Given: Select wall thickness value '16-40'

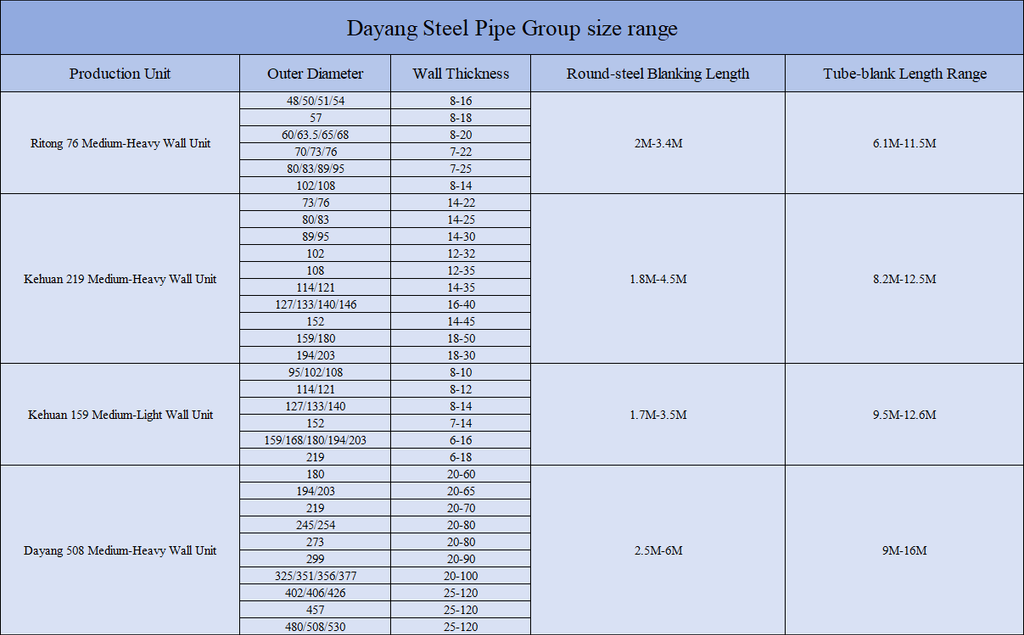Looking at the screenshot, I should coord(461,304).
